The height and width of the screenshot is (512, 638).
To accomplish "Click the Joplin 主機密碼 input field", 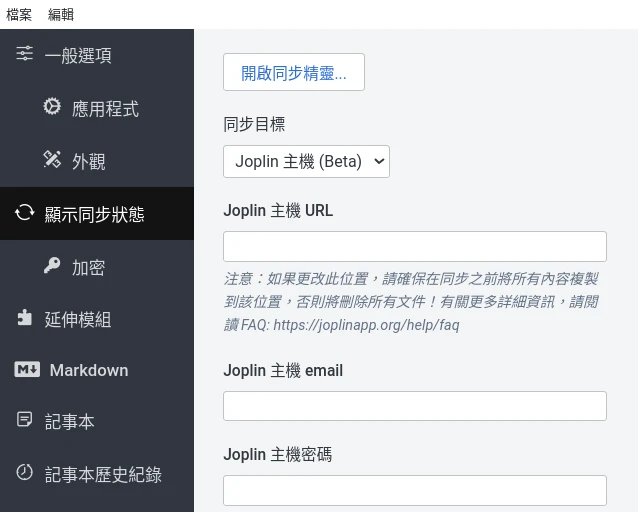I will [x=414, y=490].
